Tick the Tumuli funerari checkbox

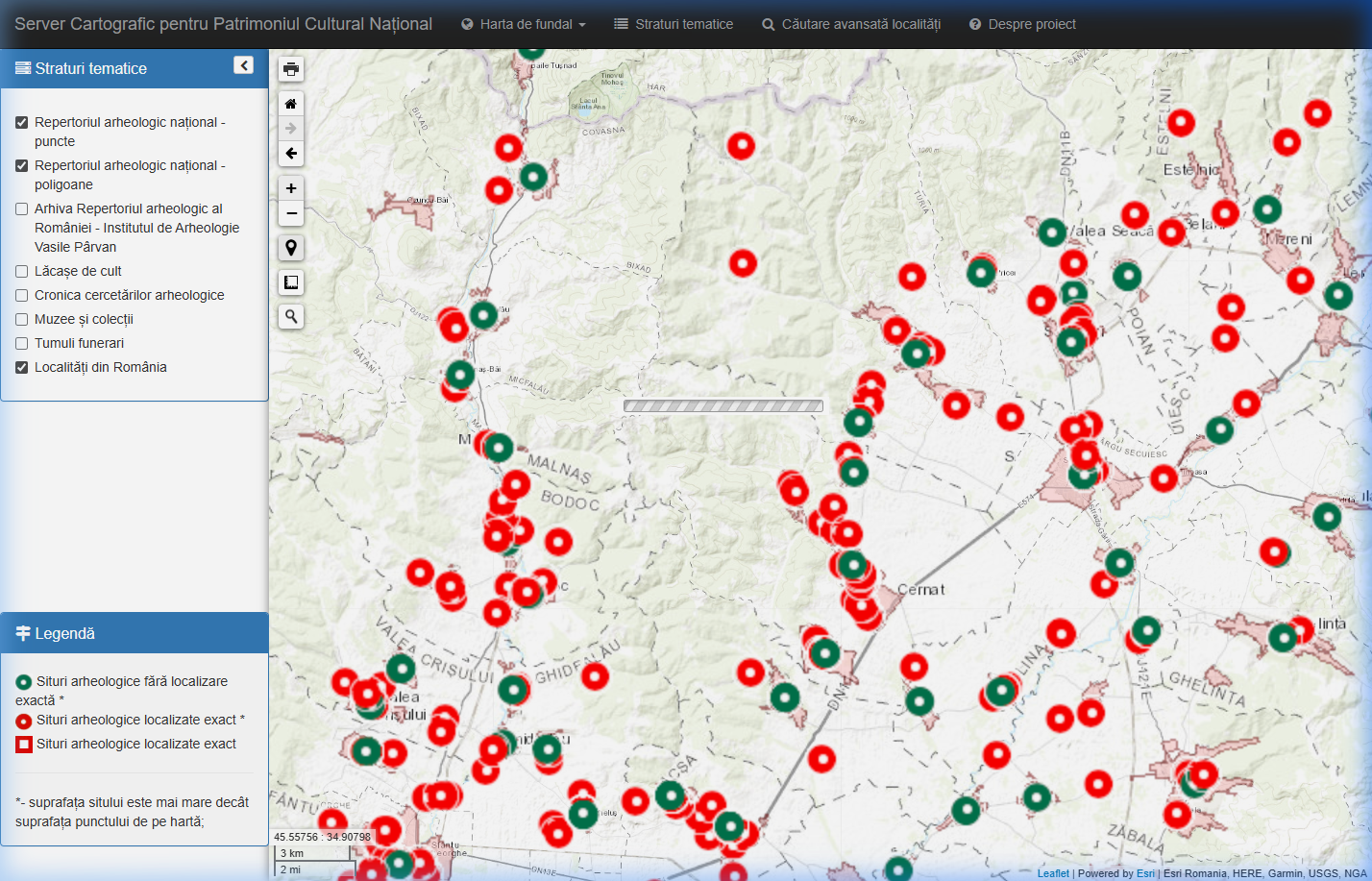(22, 344)
